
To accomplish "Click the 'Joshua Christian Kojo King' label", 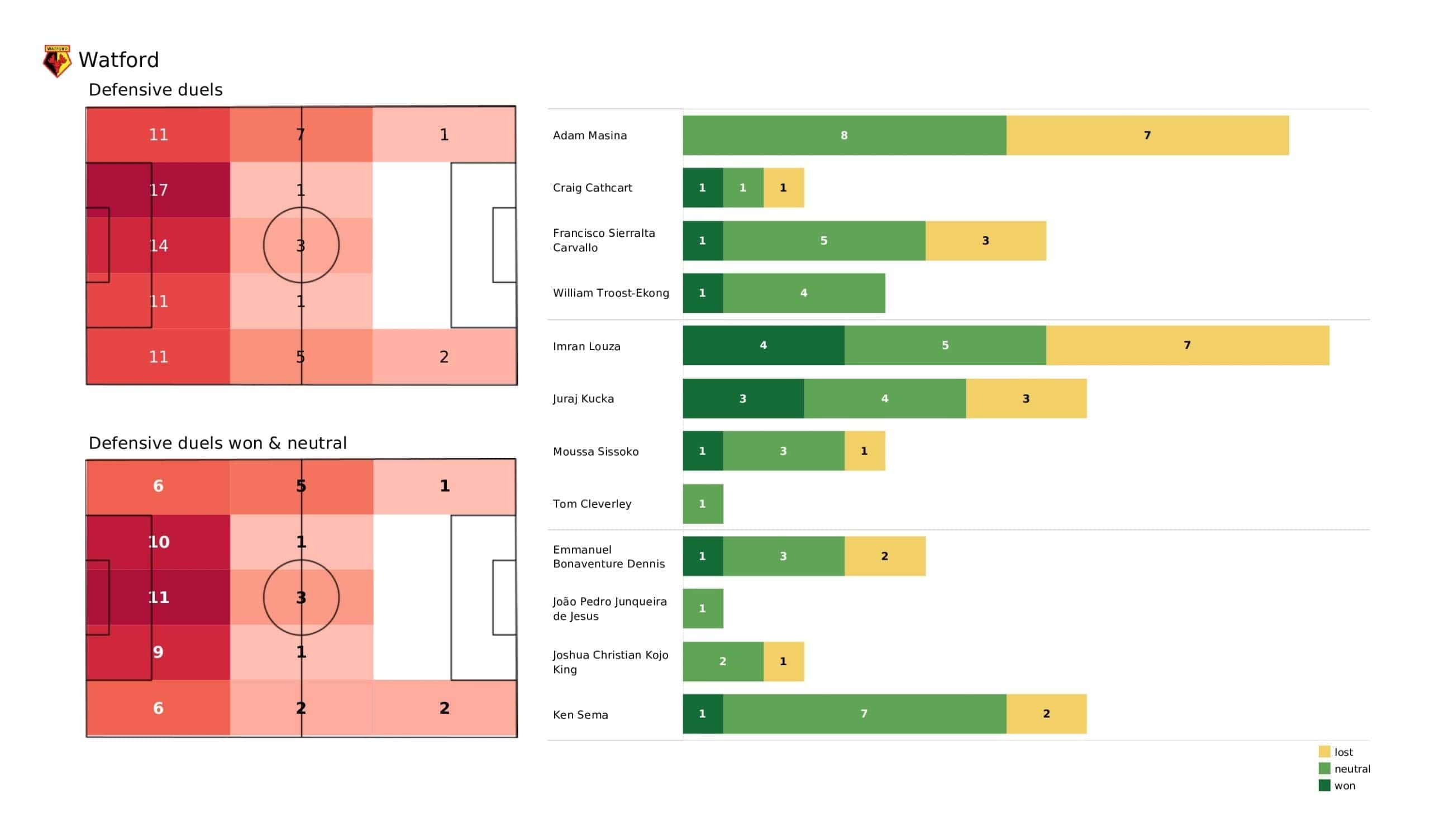I will point(610,662).
